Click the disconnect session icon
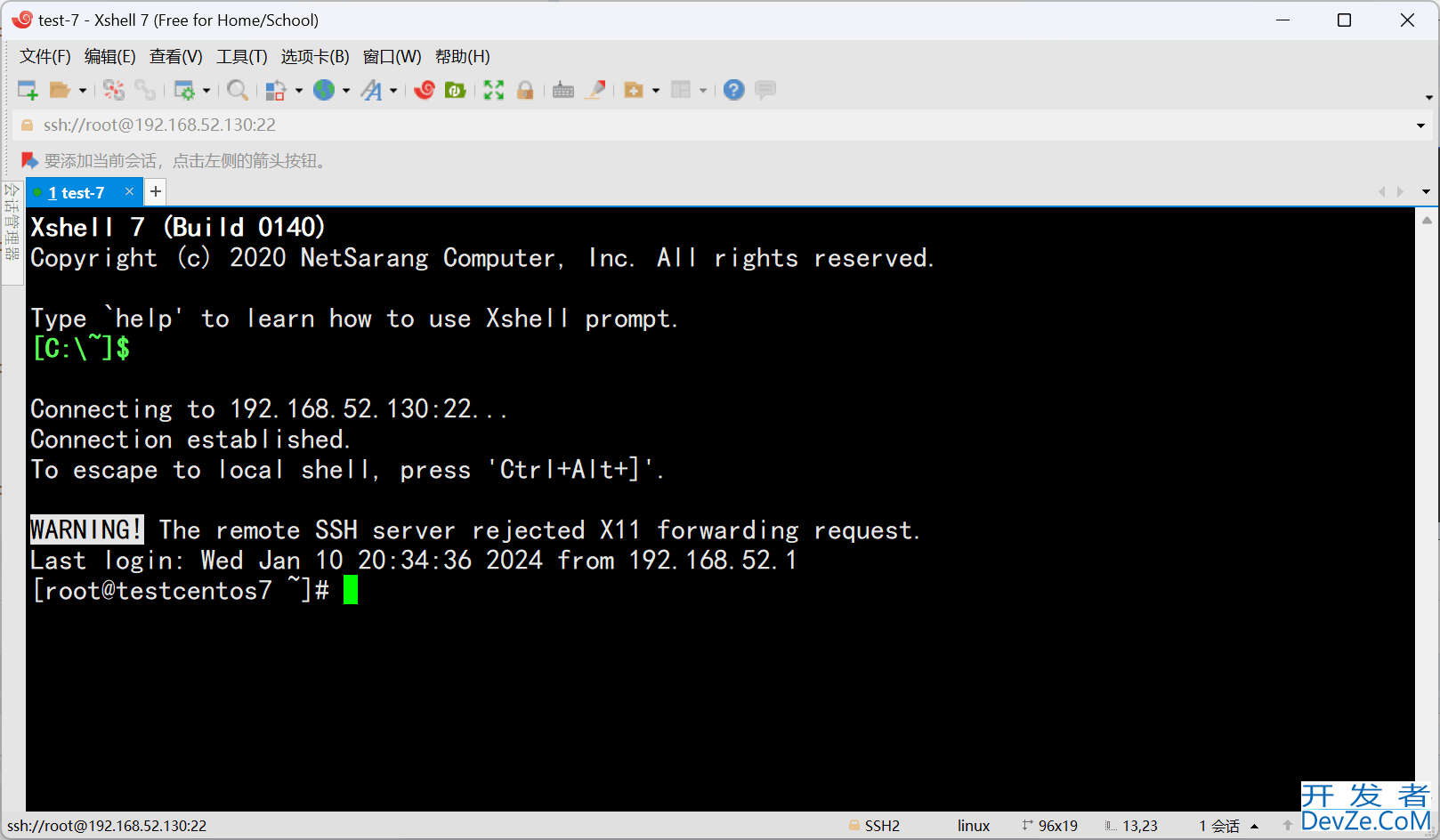The image size is (1440, 840). tap(114, 90)
